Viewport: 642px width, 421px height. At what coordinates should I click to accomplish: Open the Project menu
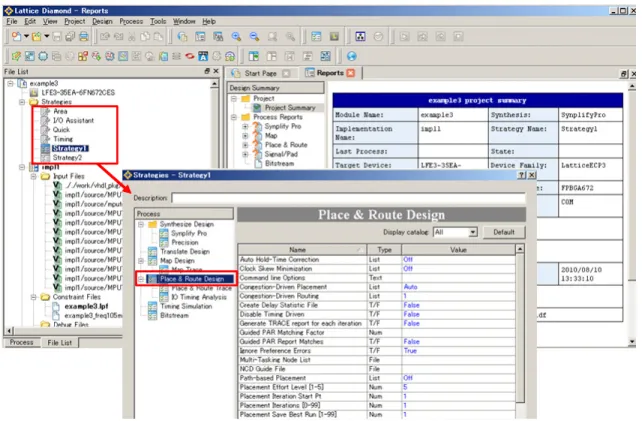click(75, 21)
